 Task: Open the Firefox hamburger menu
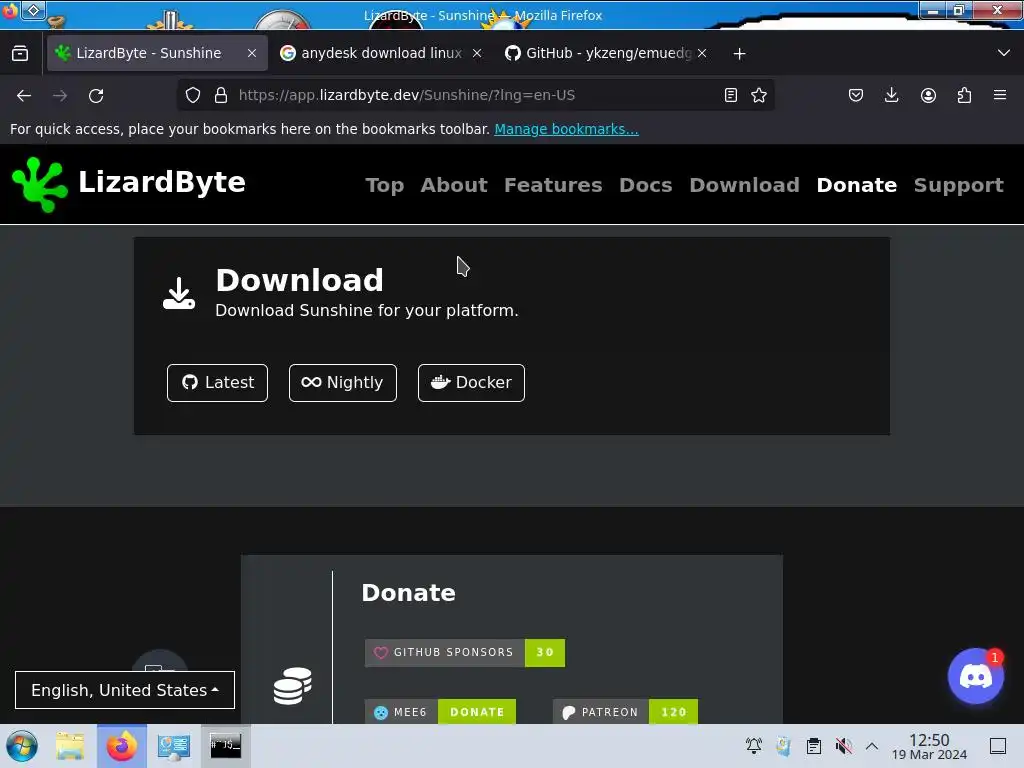pyautogui.click(x=1000, y=95)
